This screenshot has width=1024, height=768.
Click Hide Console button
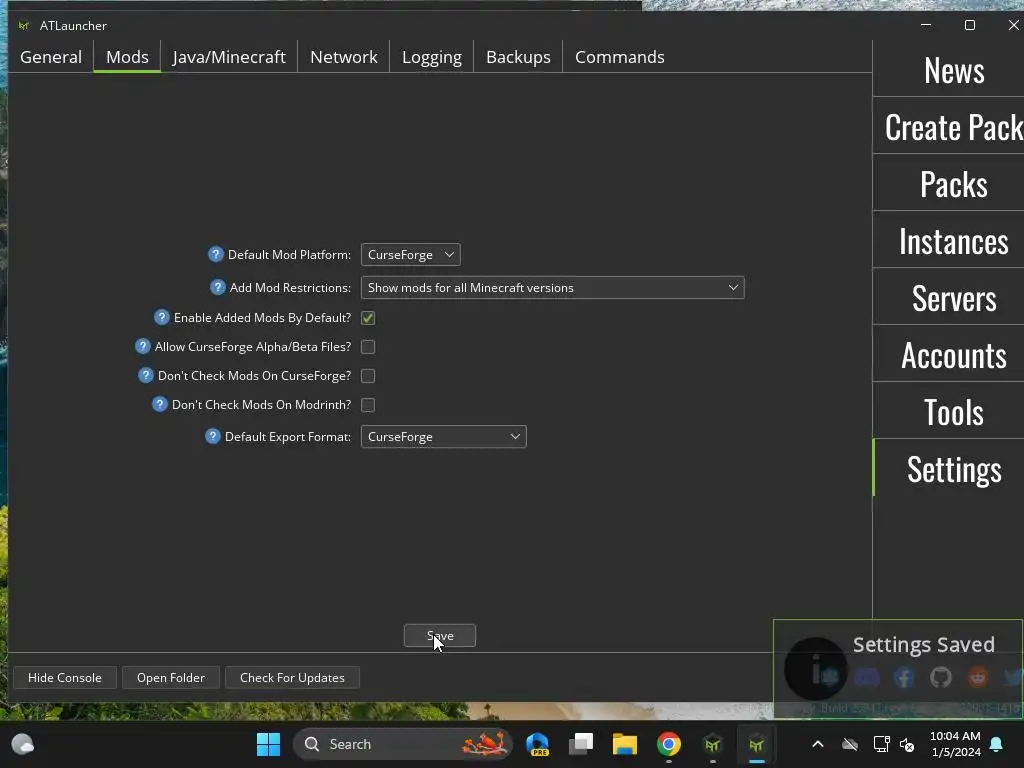65,677
